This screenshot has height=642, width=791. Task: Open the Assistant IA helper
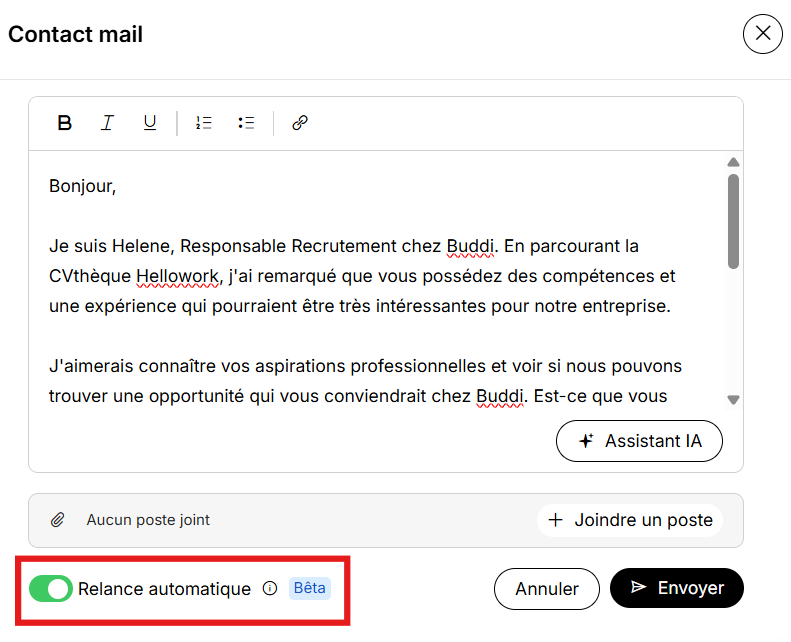pyautogui.click(x=639, y=441)
